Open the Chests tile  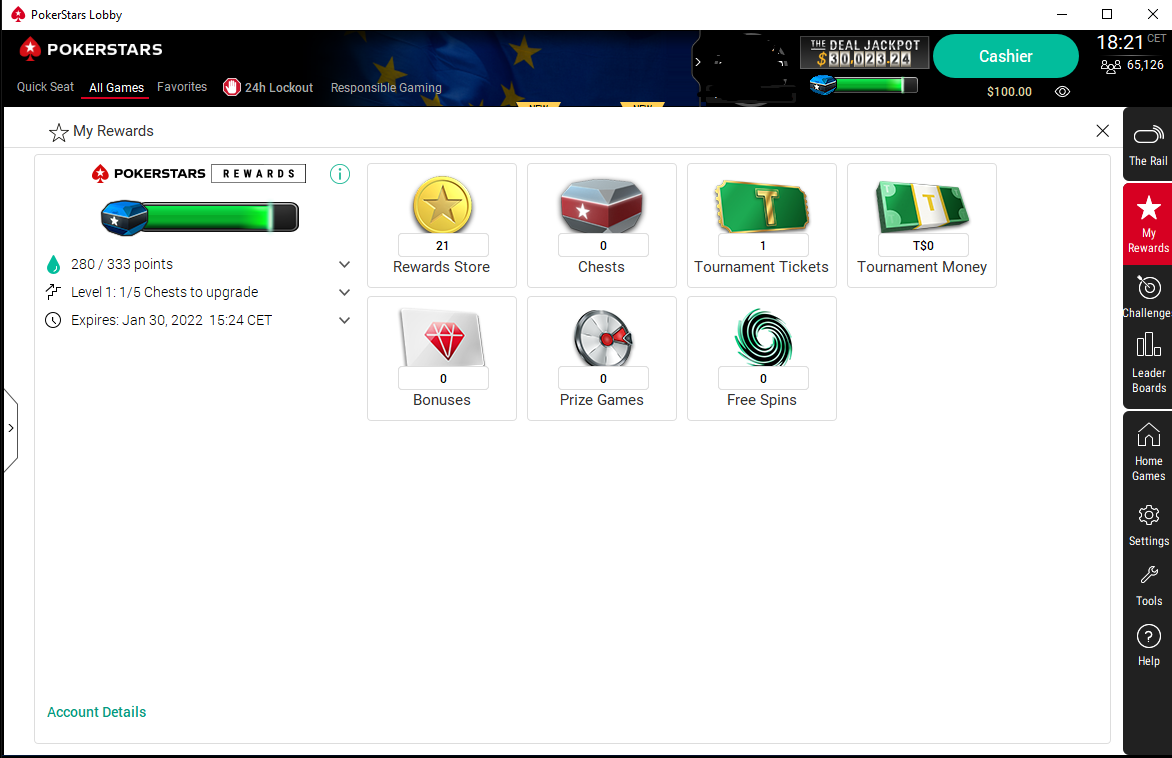coord(602,225)
